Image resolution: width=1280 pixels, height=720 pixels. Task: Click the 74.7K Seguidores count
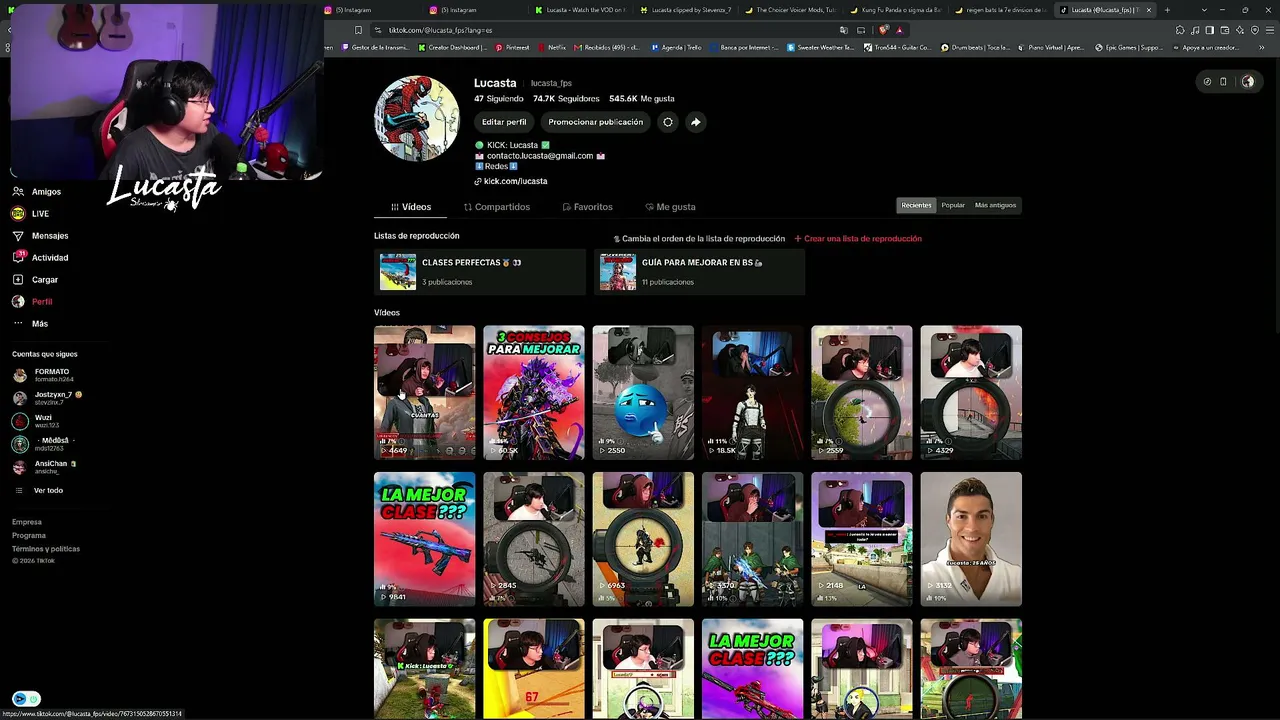(566, 99)
